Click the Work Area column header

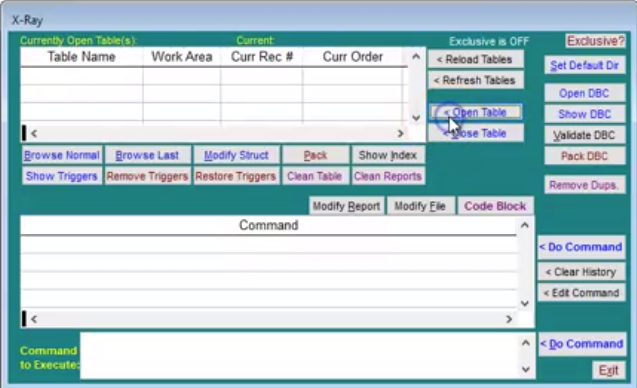pyautogui.click(x=182, y=57)
